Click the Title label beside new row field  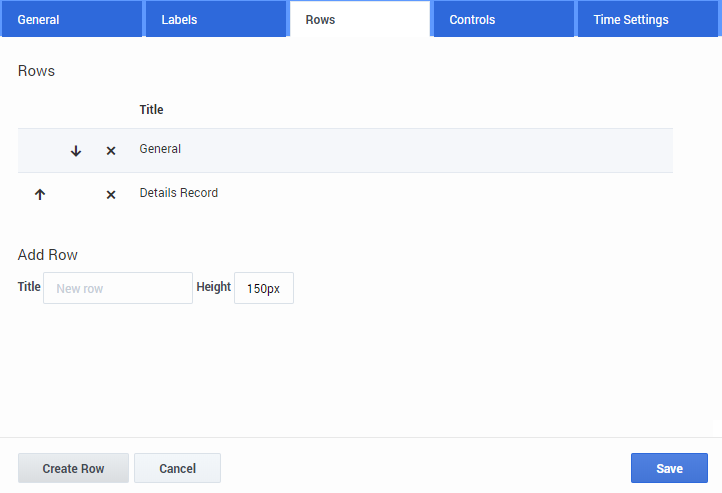tap(29, 287)
